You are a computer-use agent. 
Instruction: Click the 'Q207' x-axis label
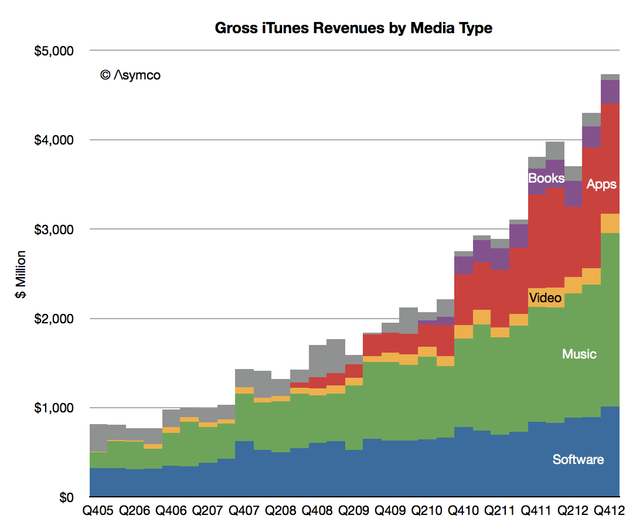[x=207, y=510]
